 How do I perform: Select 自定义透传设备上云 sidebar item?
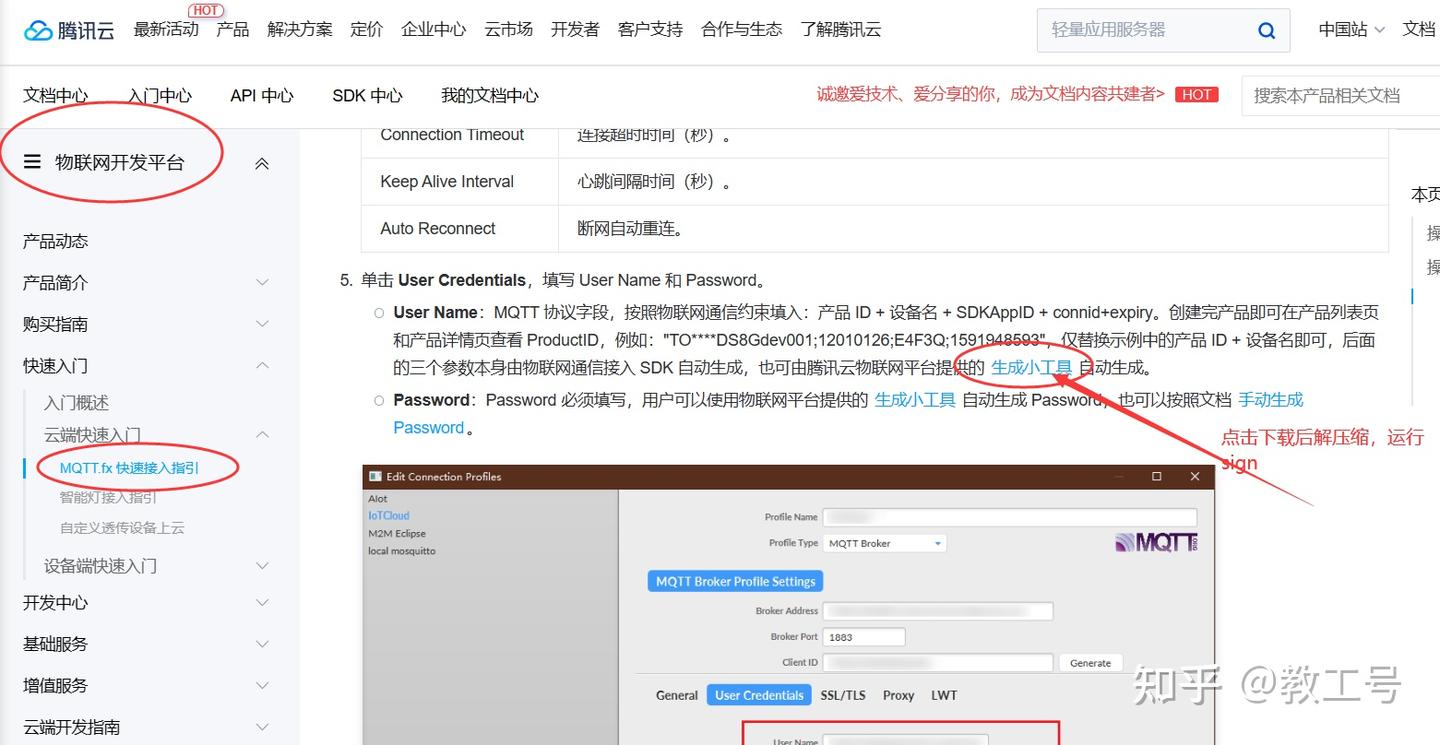[x=122, y=528]
